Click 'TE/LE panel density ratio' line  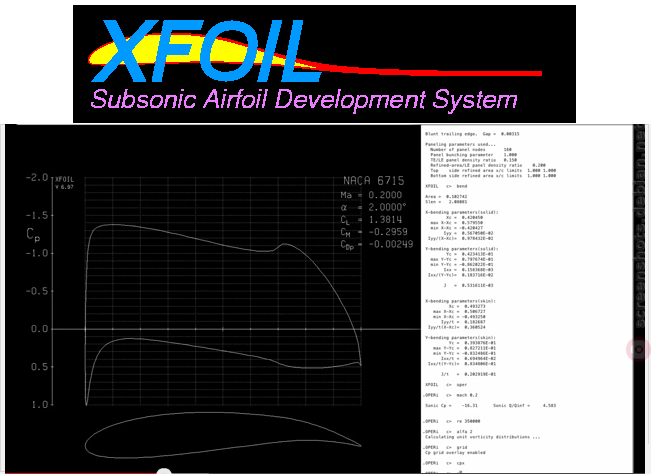[x=473, y=160]
